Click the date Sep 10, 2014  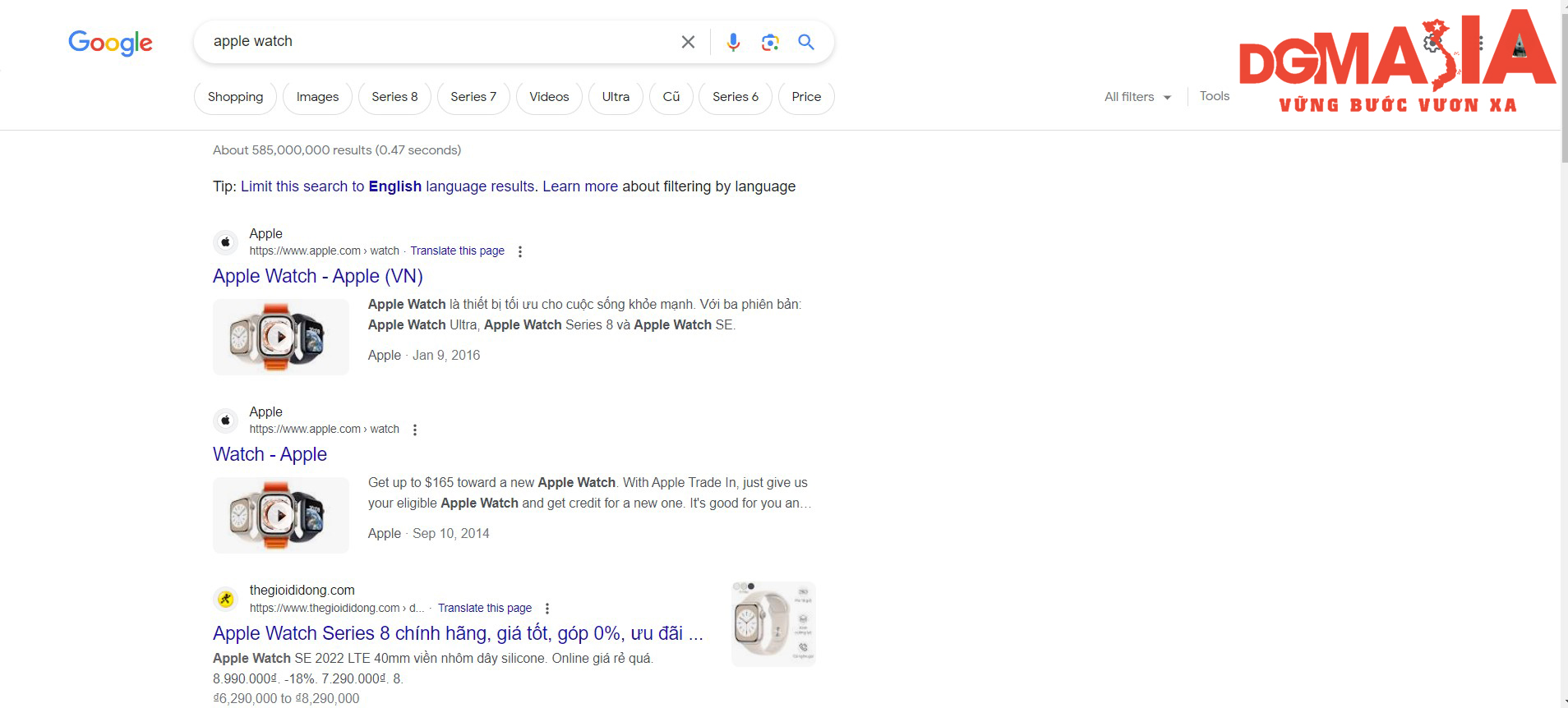tap(451, 533)
